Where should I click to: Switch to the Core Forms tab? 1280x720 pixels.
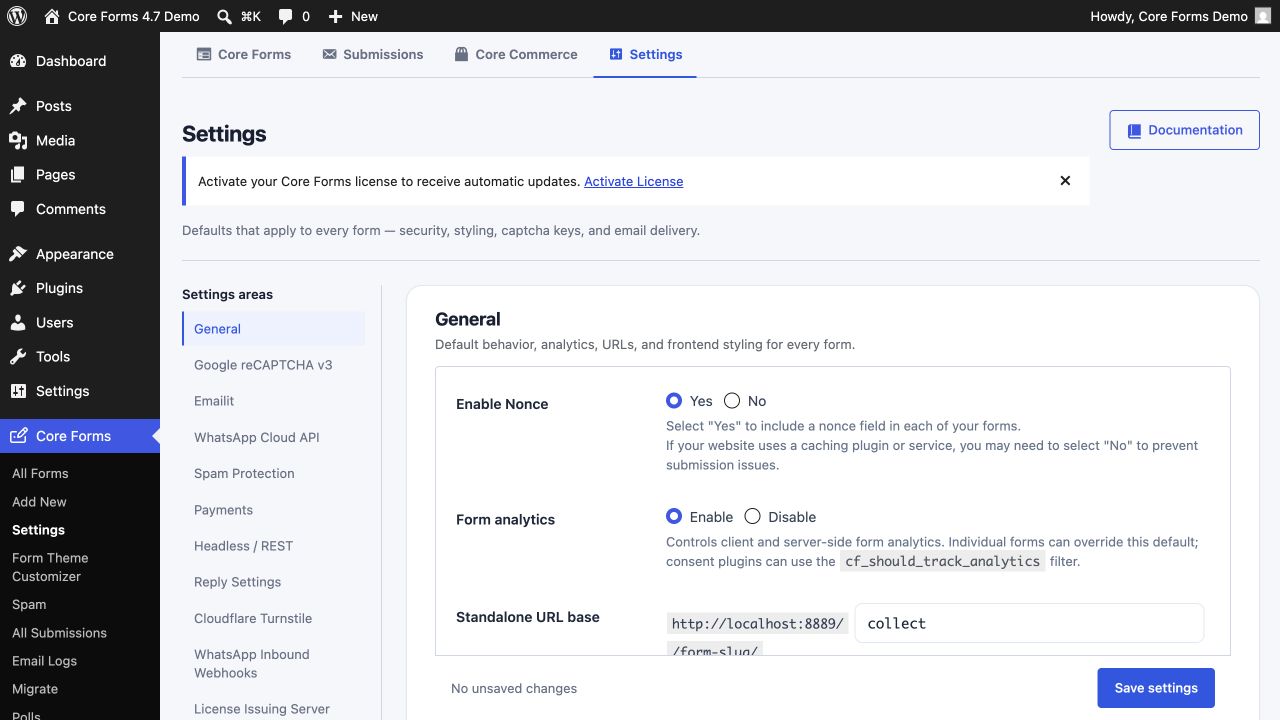244,55
